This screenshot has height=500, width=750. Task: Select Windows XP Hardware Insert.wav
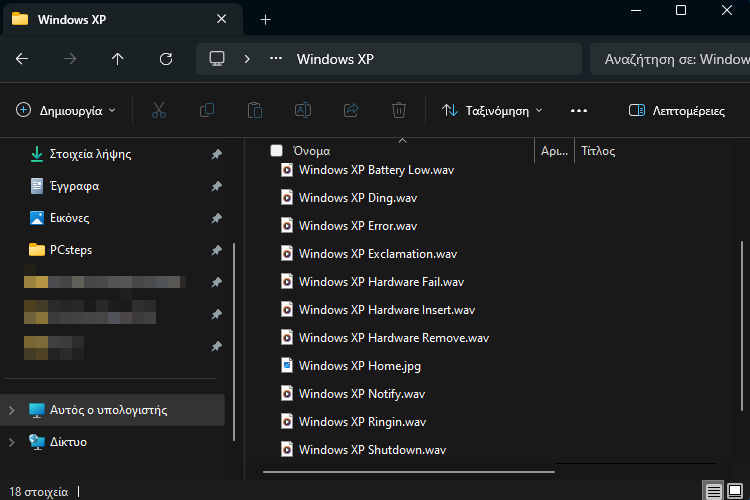tap(387, 310)
